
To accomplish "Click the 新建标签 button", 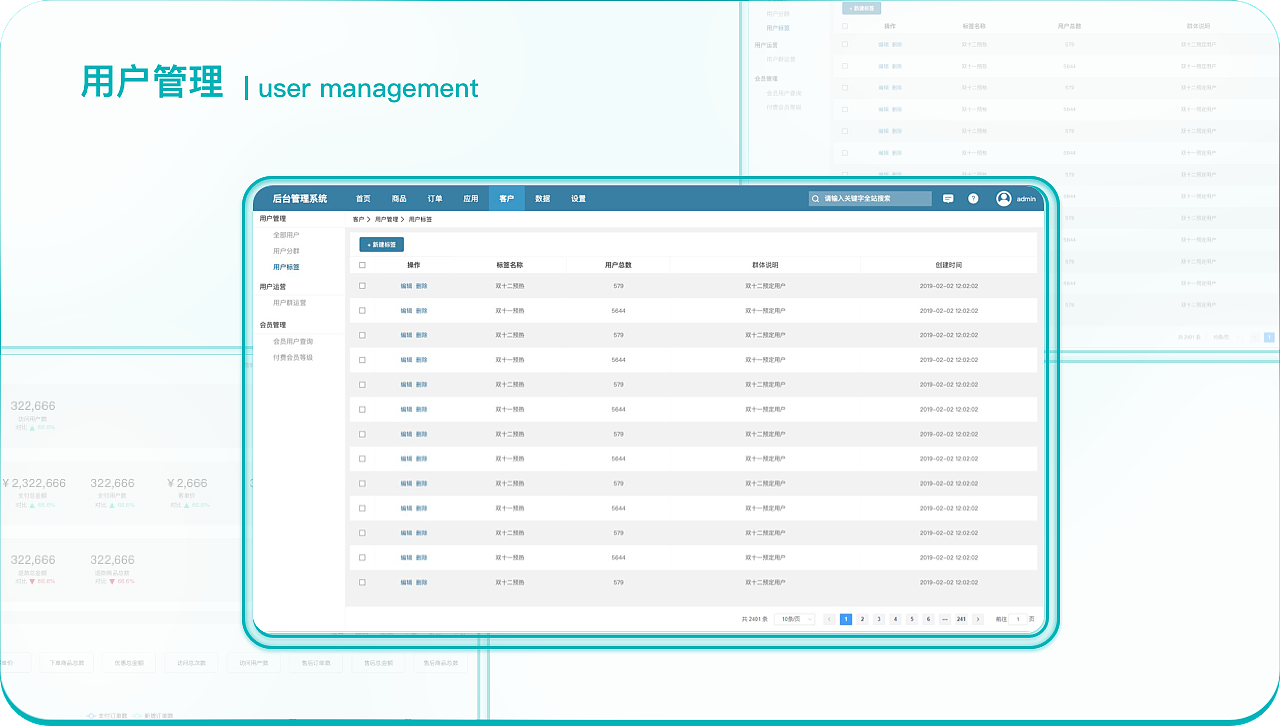I will [x=382, y=244].
